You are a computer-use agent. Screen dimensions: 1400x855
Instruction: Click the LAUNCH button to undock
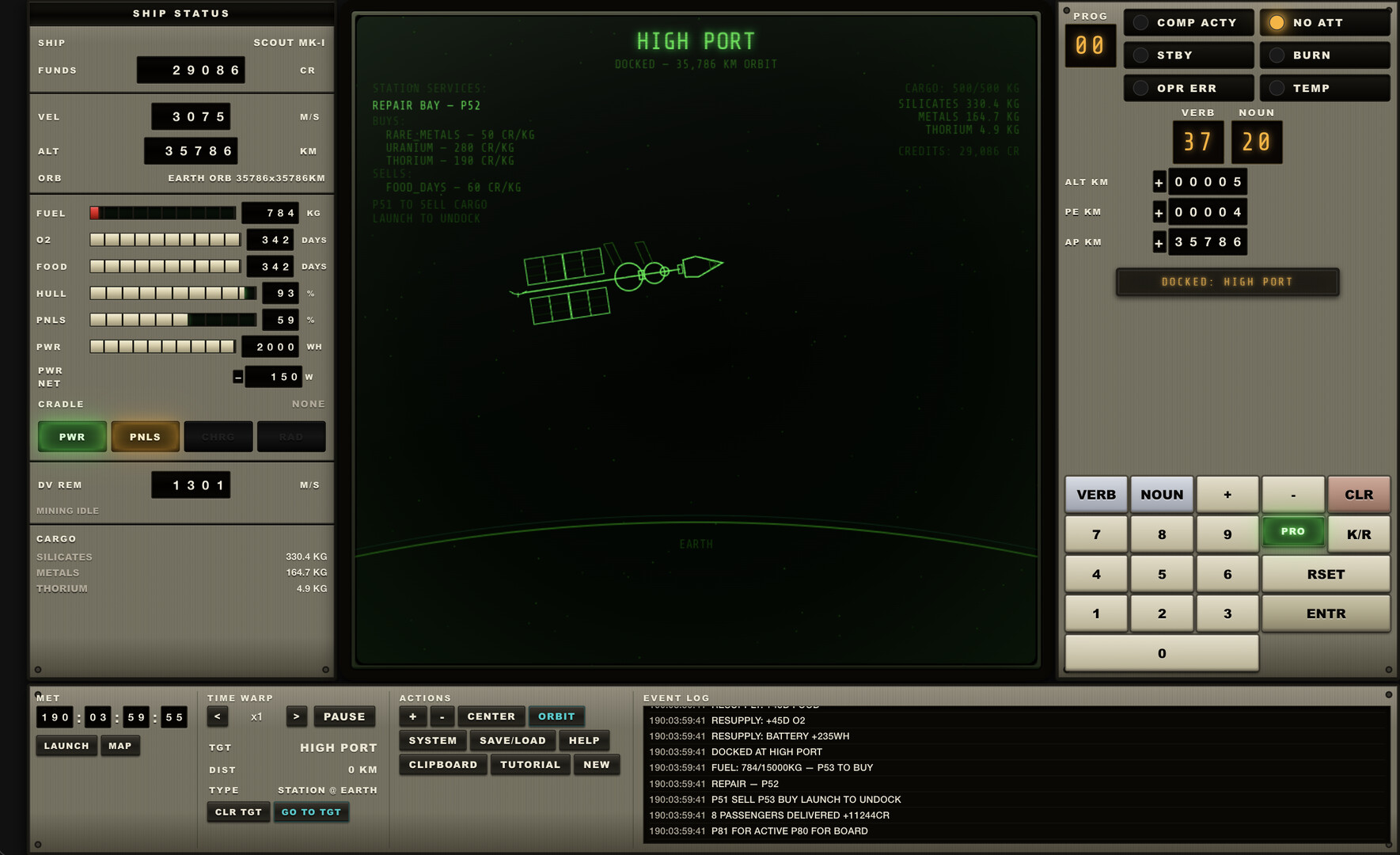66,746
